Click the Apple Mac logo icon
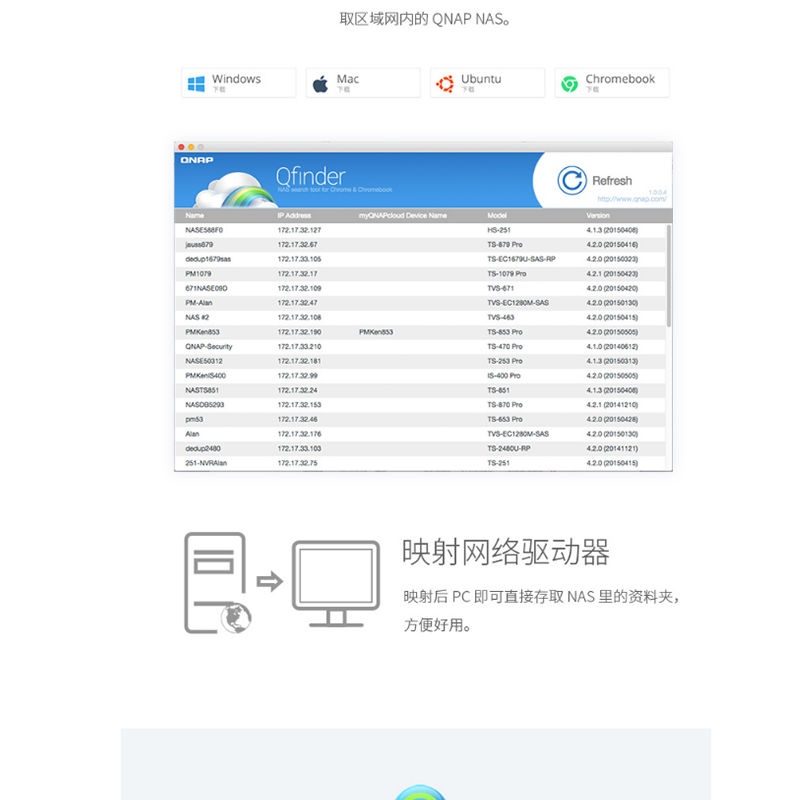This screenshot has height=800, width=800. click(x=320, y=83)
